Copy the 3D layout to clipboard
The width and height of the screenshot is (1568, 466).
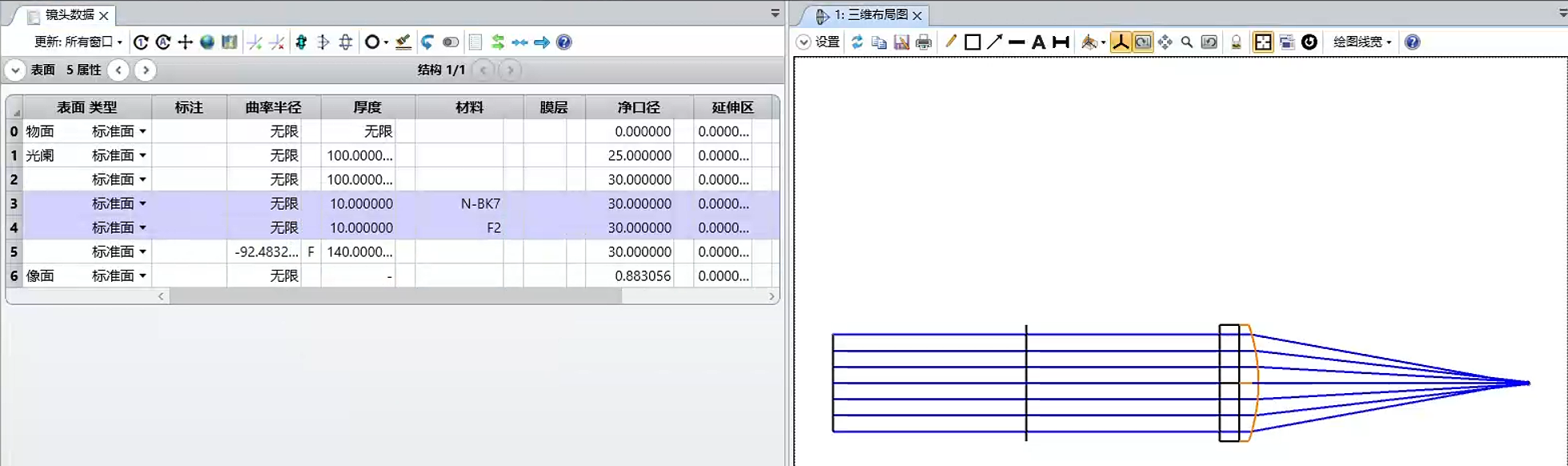(x=879, y=42)
